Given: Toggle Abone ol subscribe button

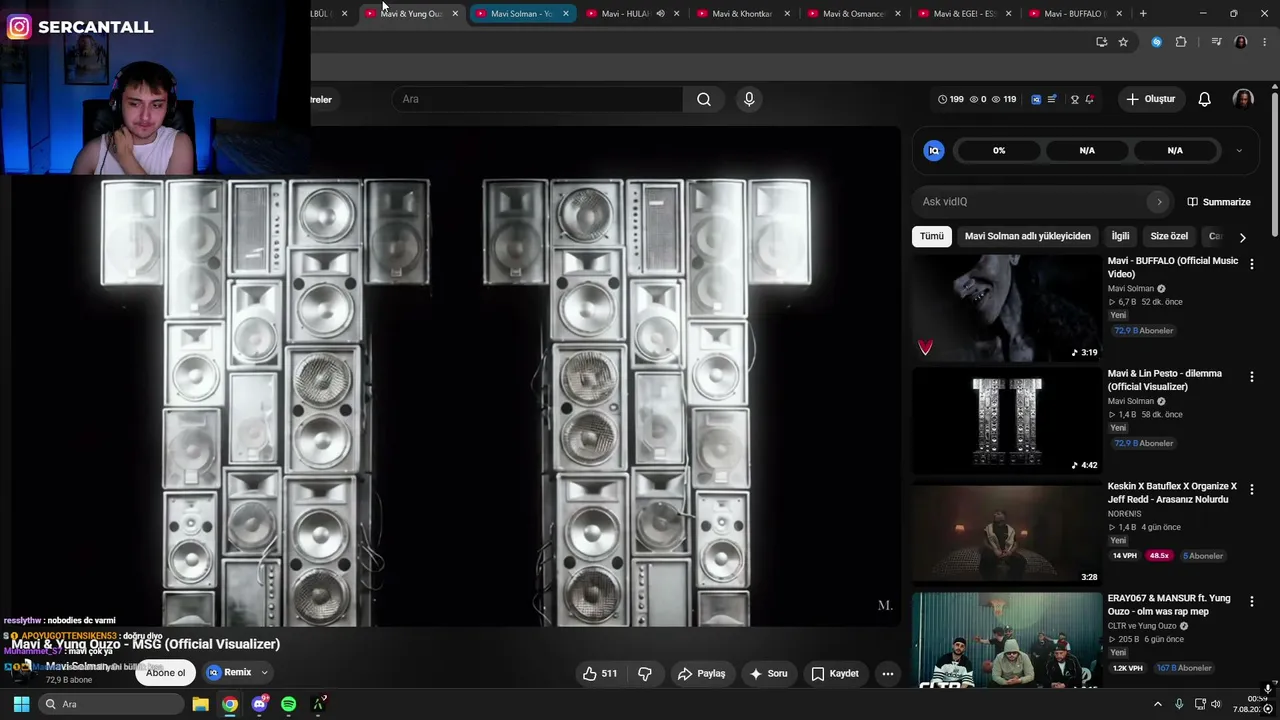Looking at the screenshot, I should 166,673.
